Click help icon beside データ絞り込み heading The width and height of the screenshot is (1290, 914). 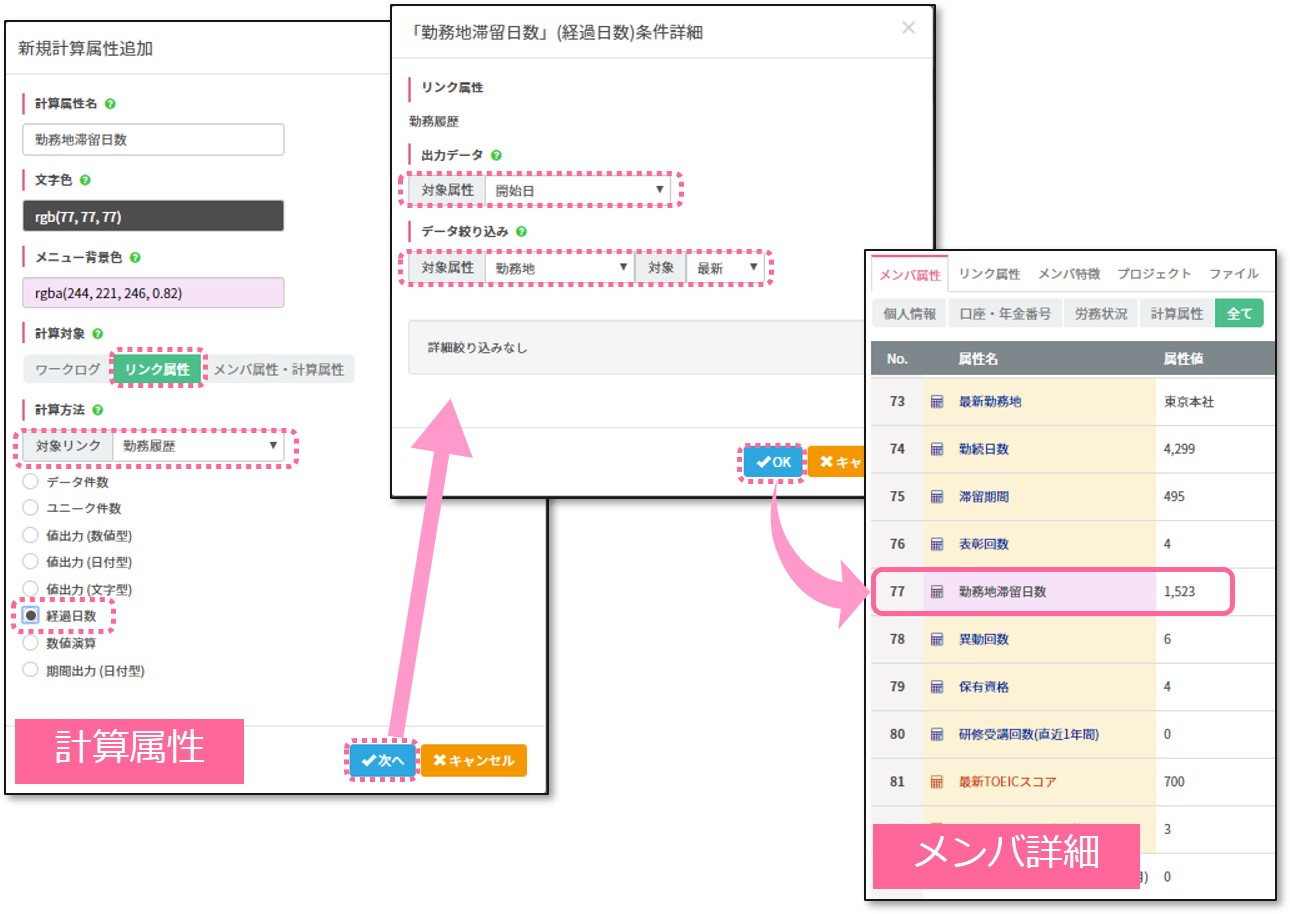click(x=521, y=231)
